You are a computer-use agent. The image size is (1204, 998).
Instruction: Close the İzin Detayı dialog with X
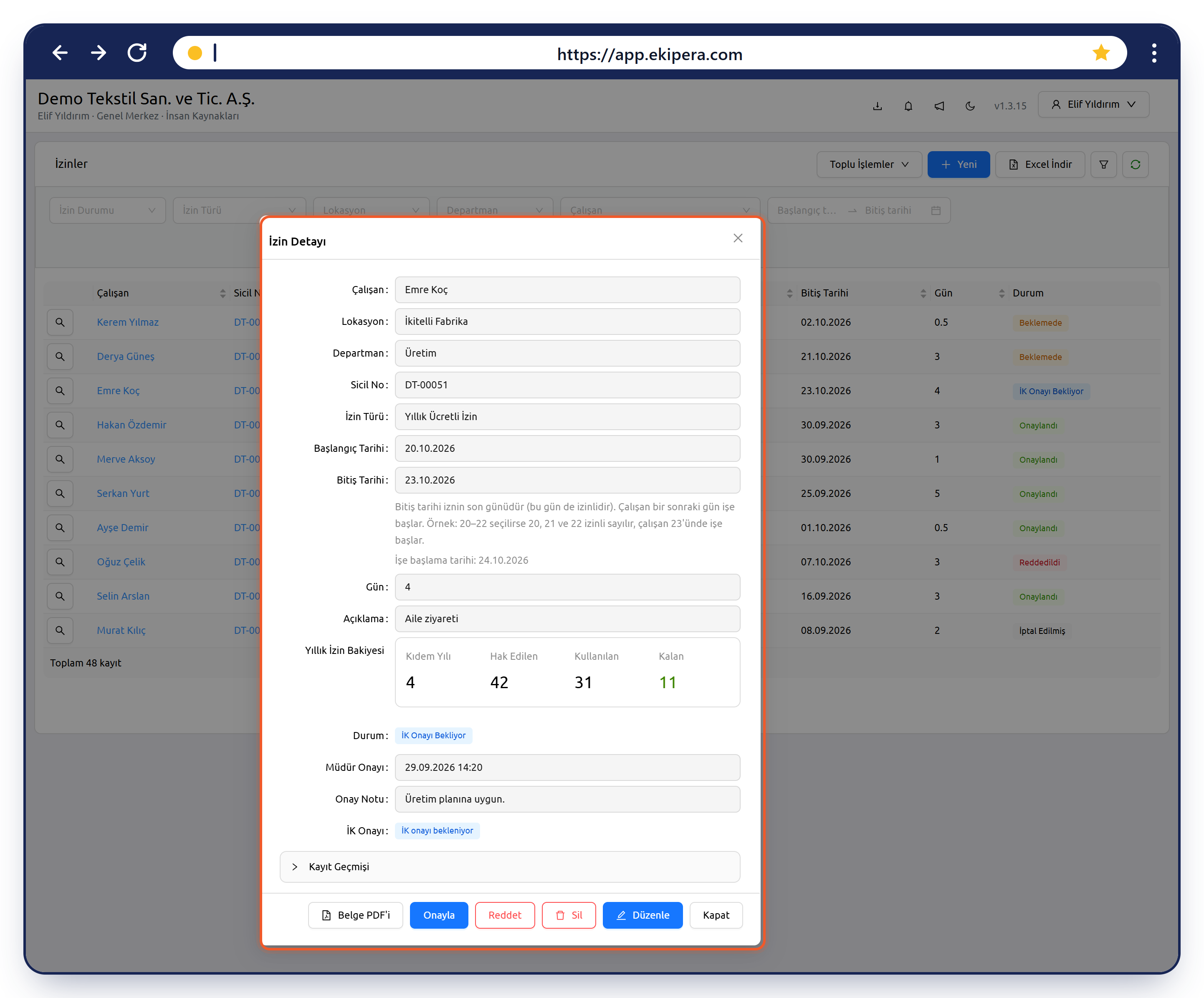[x=738, y=238]
